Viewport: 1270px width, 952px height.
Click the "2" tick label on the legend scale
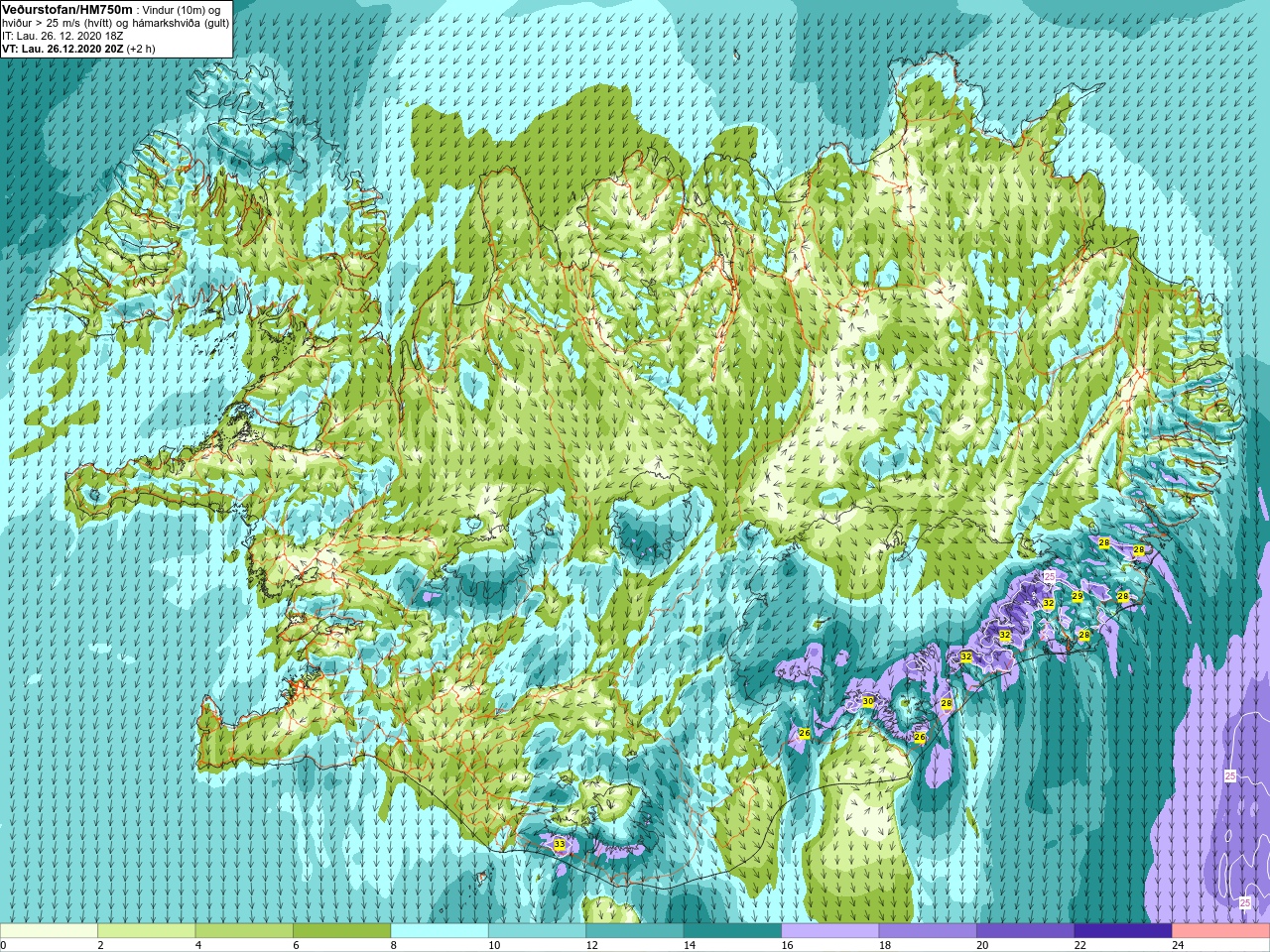100,945
